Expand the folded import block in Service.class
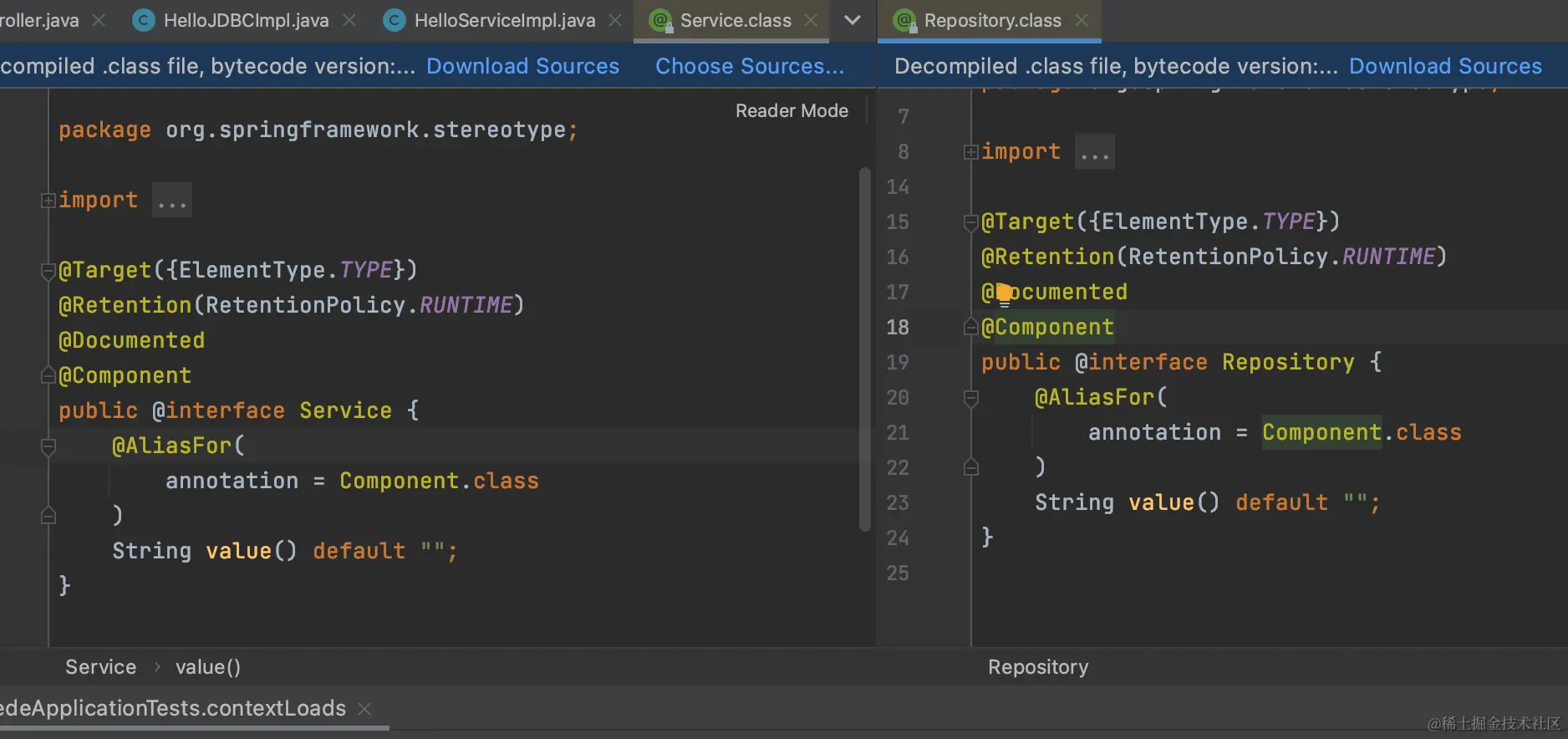The image size is (1568, 739). point(48,201)
